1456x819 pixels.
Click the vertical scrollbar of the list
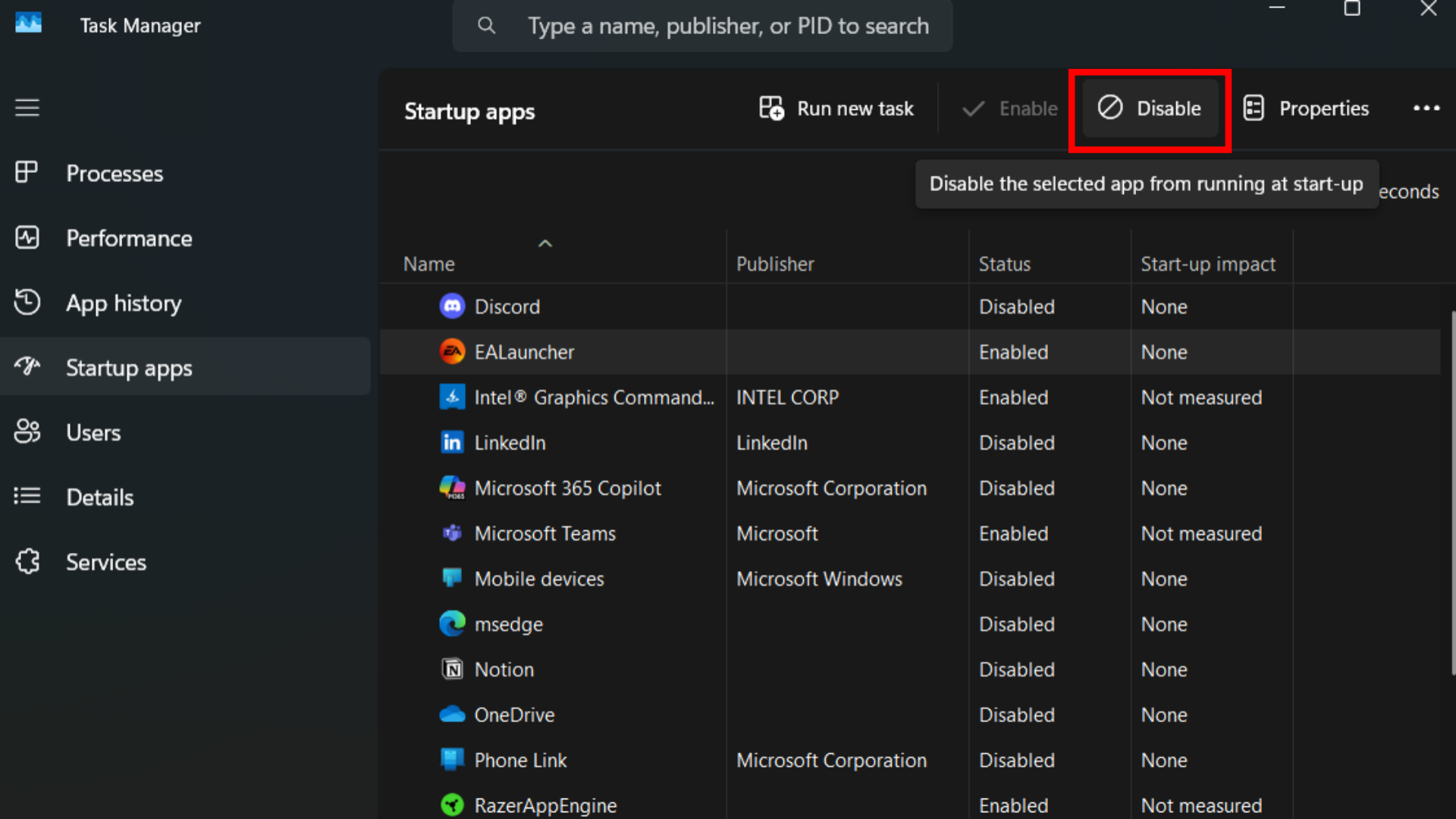[1453, 493]
